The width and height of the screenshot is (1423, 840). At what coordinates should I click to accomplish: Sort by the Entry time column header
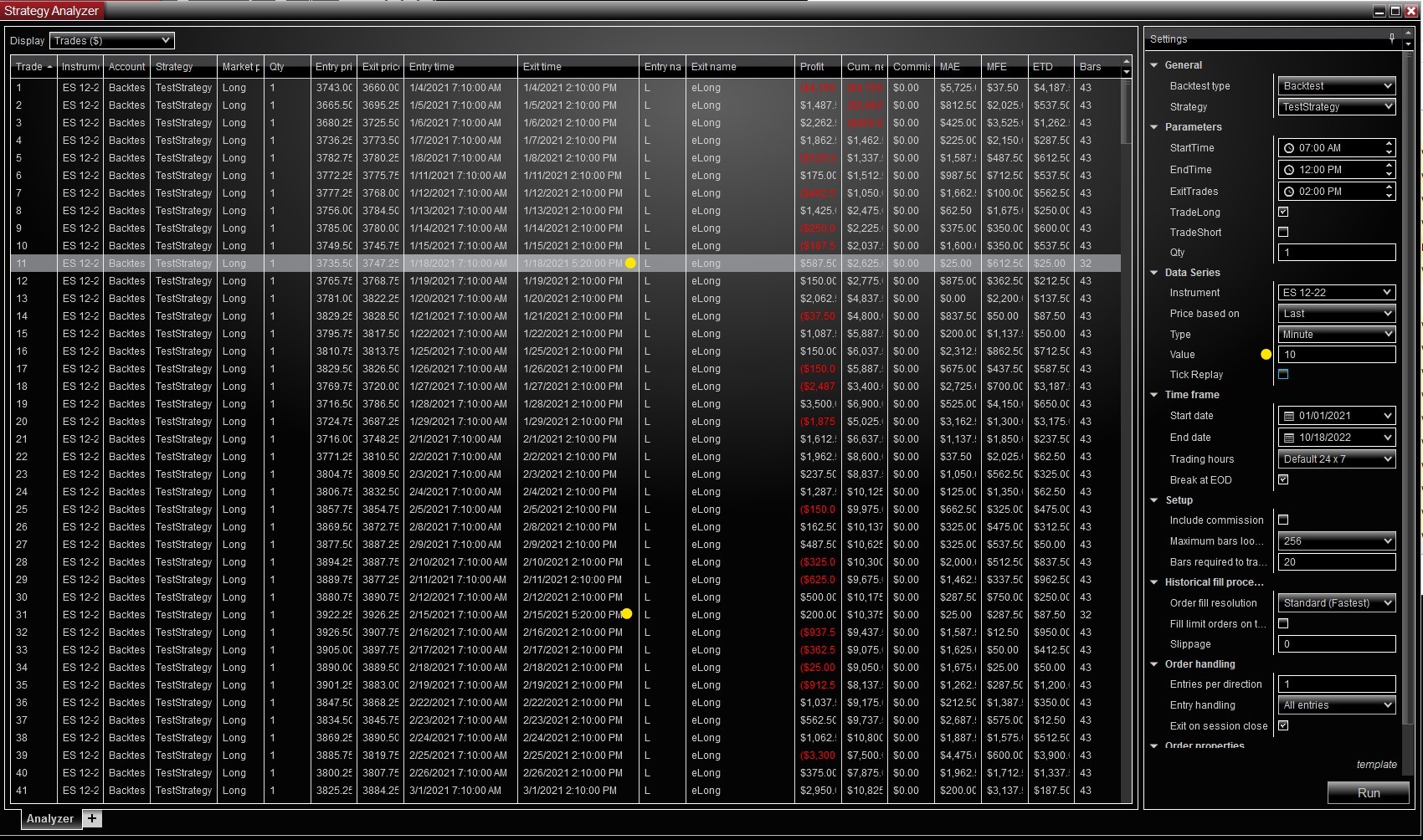(460, 67)
